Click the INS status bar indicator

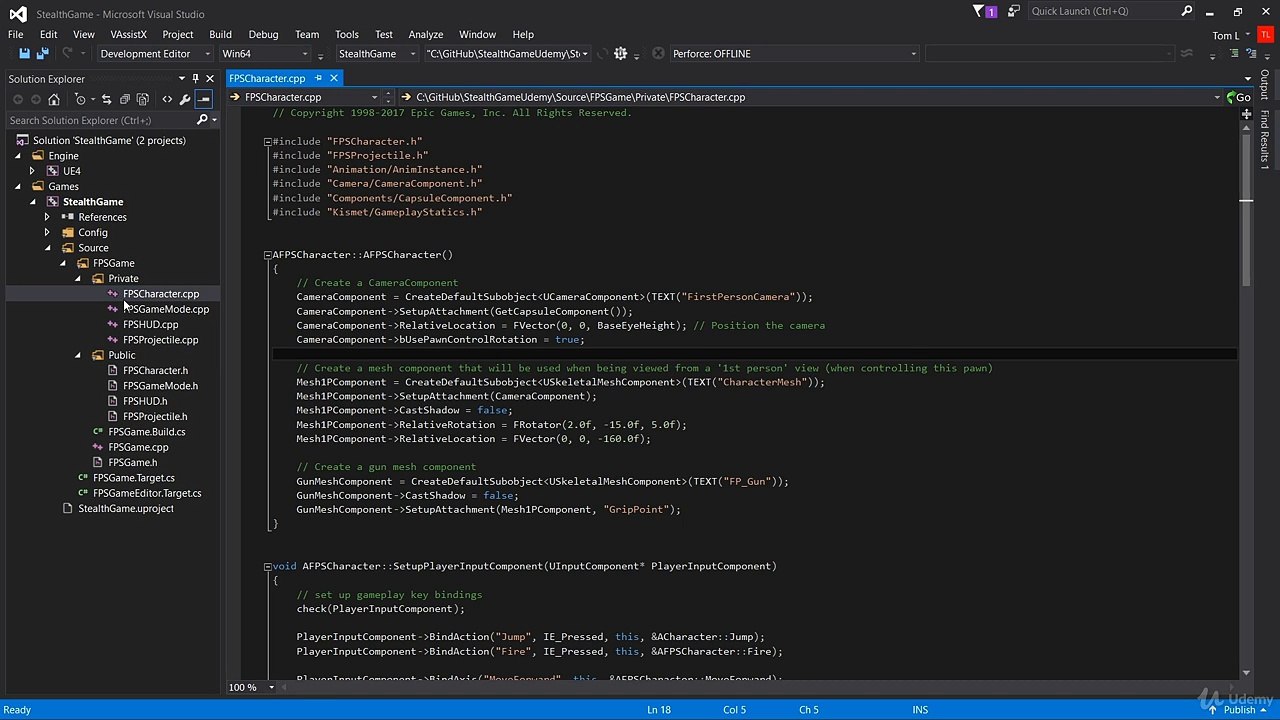[x=920, y=710]
